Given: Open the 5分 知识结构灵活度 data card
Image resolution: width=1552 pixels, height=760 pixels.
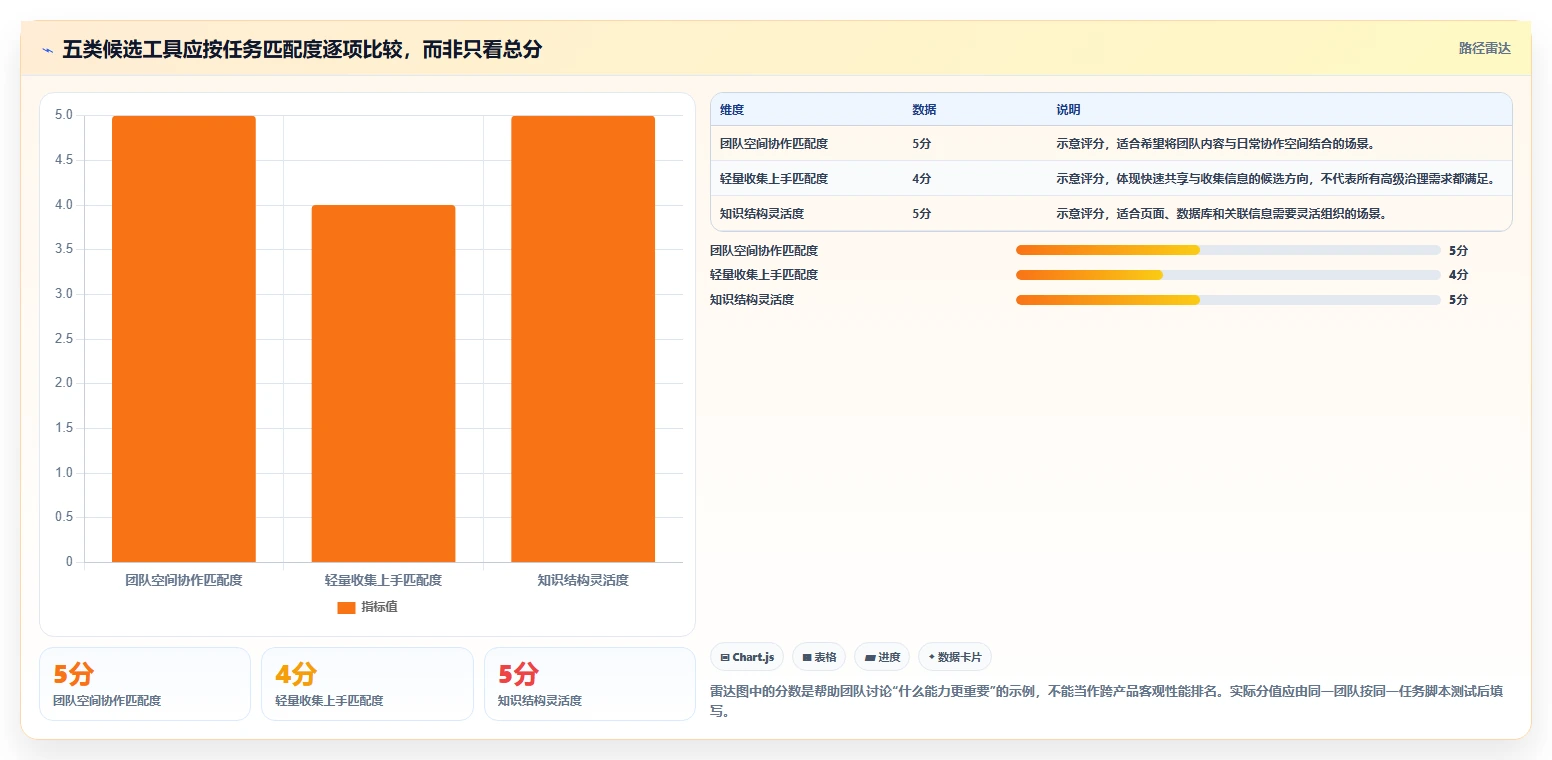Looking at the screenshot, I should (590, 684).
